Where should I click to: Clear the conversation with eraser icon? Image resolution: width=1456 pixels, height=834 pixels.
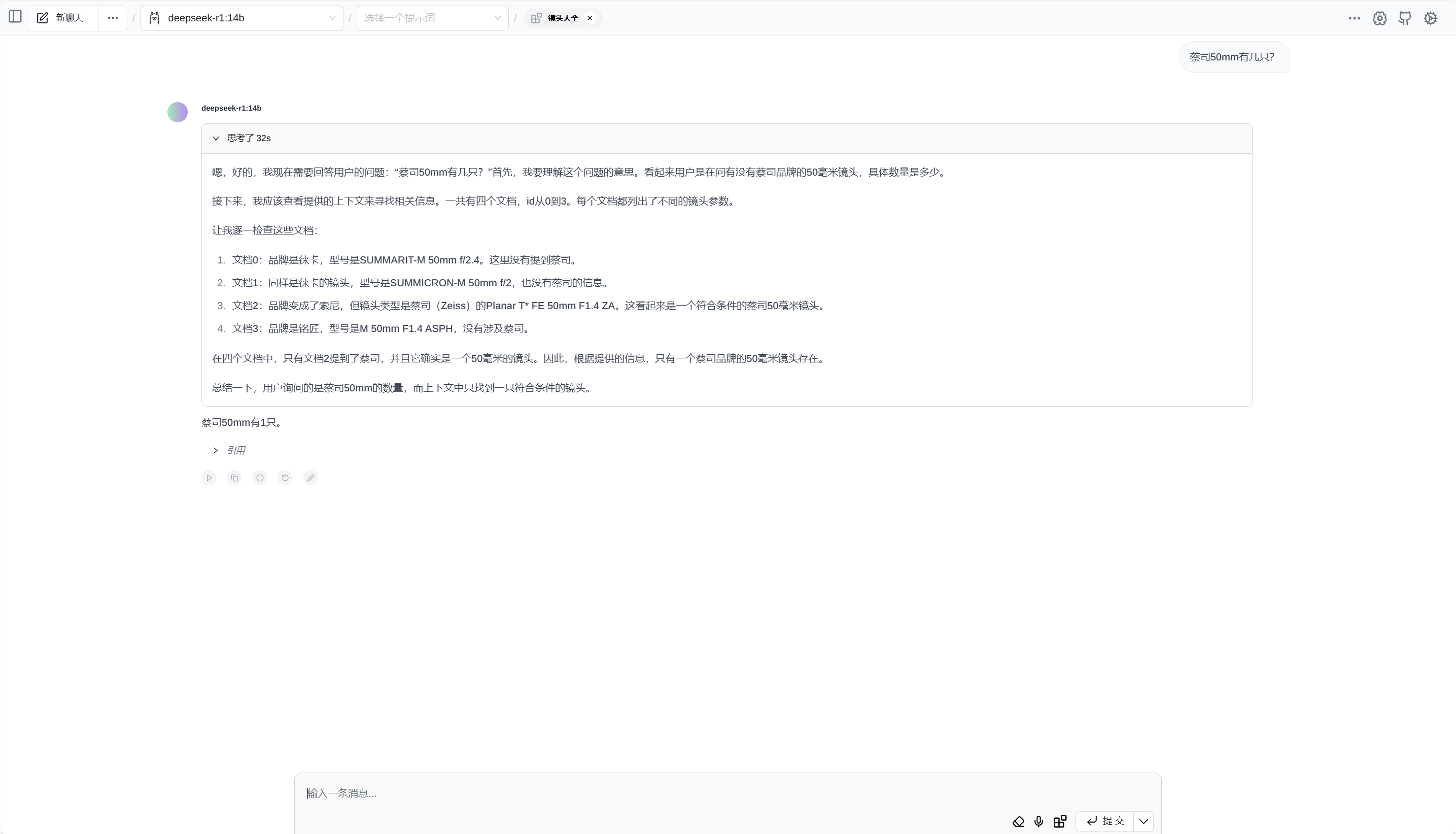(x=1018, y=821)
